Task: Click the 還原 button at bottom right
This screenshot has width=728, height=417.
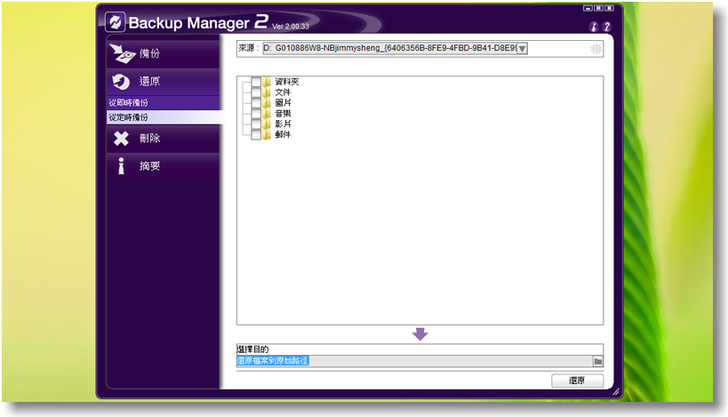Action: tap(577, 380)
